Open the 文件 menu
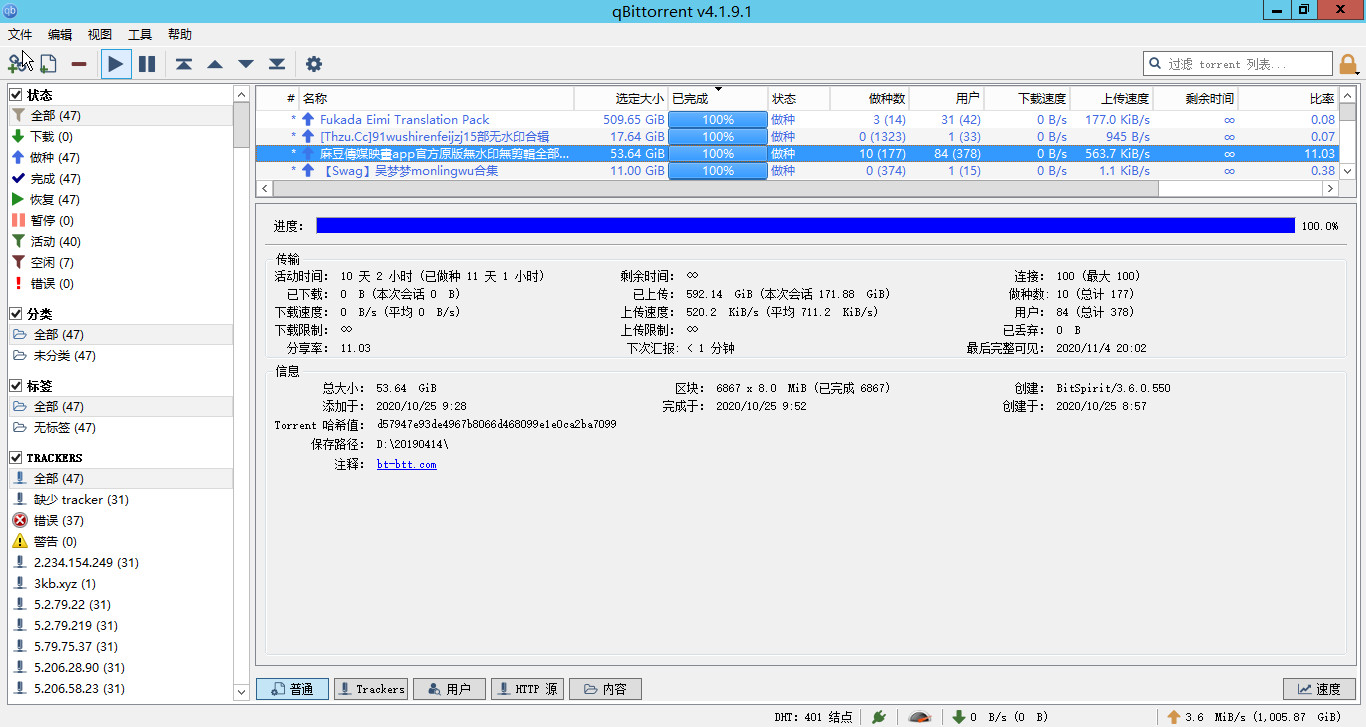This screenshot has width=1366, height=727. click(x=20, y=34)
